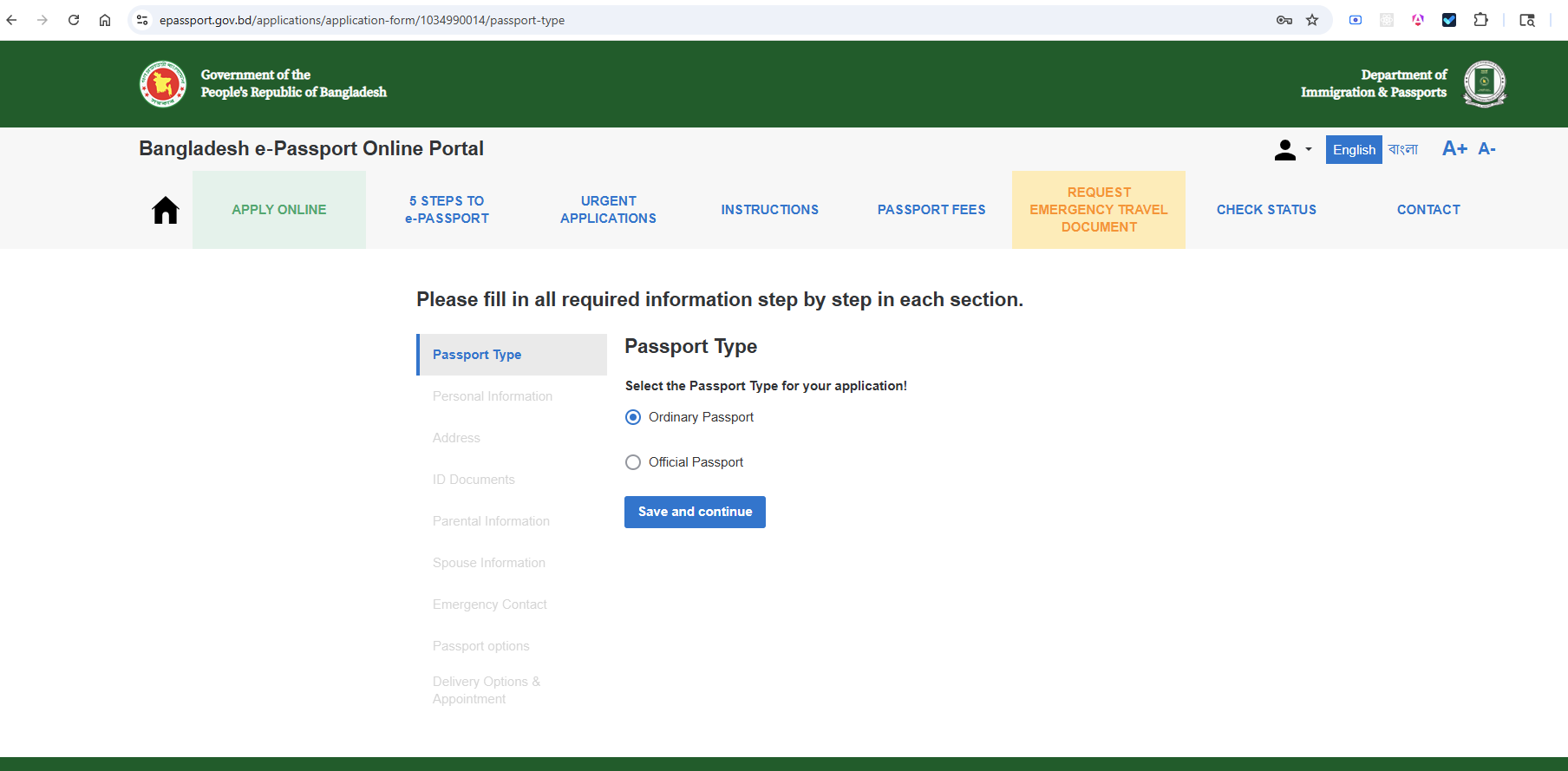Select the Official Passport option

click(633, 462)
